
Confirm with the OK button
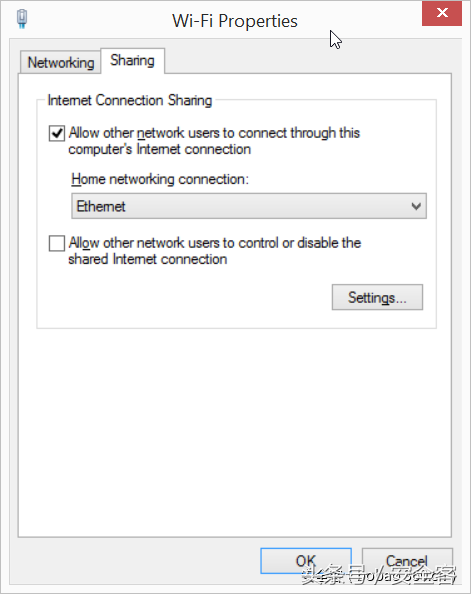[306, 561]
